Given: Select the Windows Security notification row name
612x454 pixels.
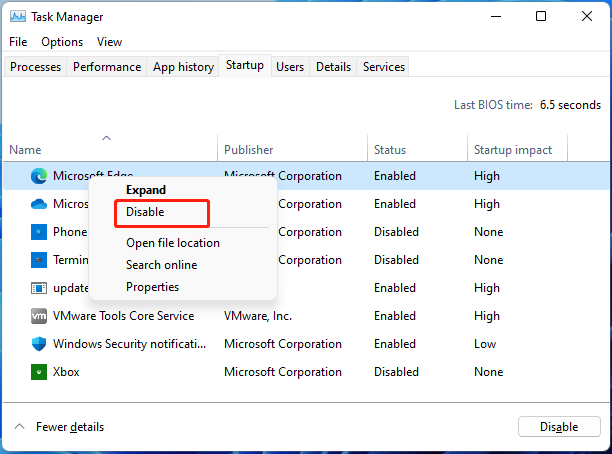Looking at the screenshot, I should tap(130, 344).
